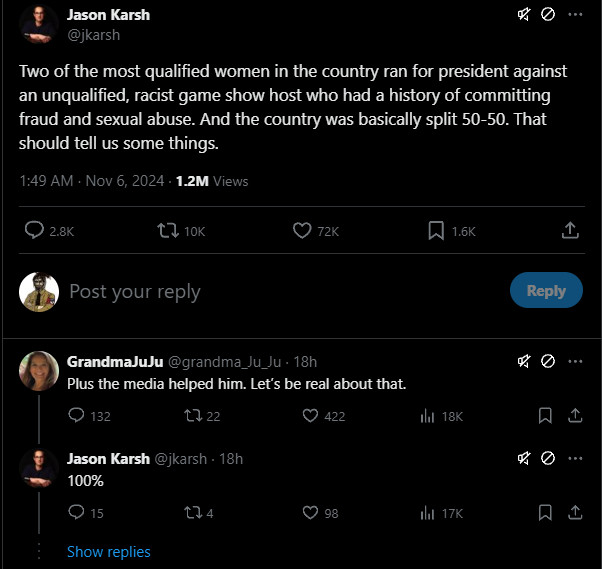This screenshot has height=569, width=602.
Task: Repost GrandmaJuJu's reply
Action: [190, 416]
